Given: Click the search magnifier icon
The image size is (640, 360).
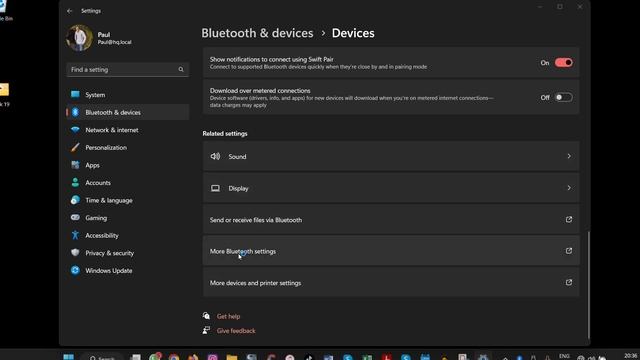Looking at the screenshot, I should pyautogui.click(x=181, y=69).
